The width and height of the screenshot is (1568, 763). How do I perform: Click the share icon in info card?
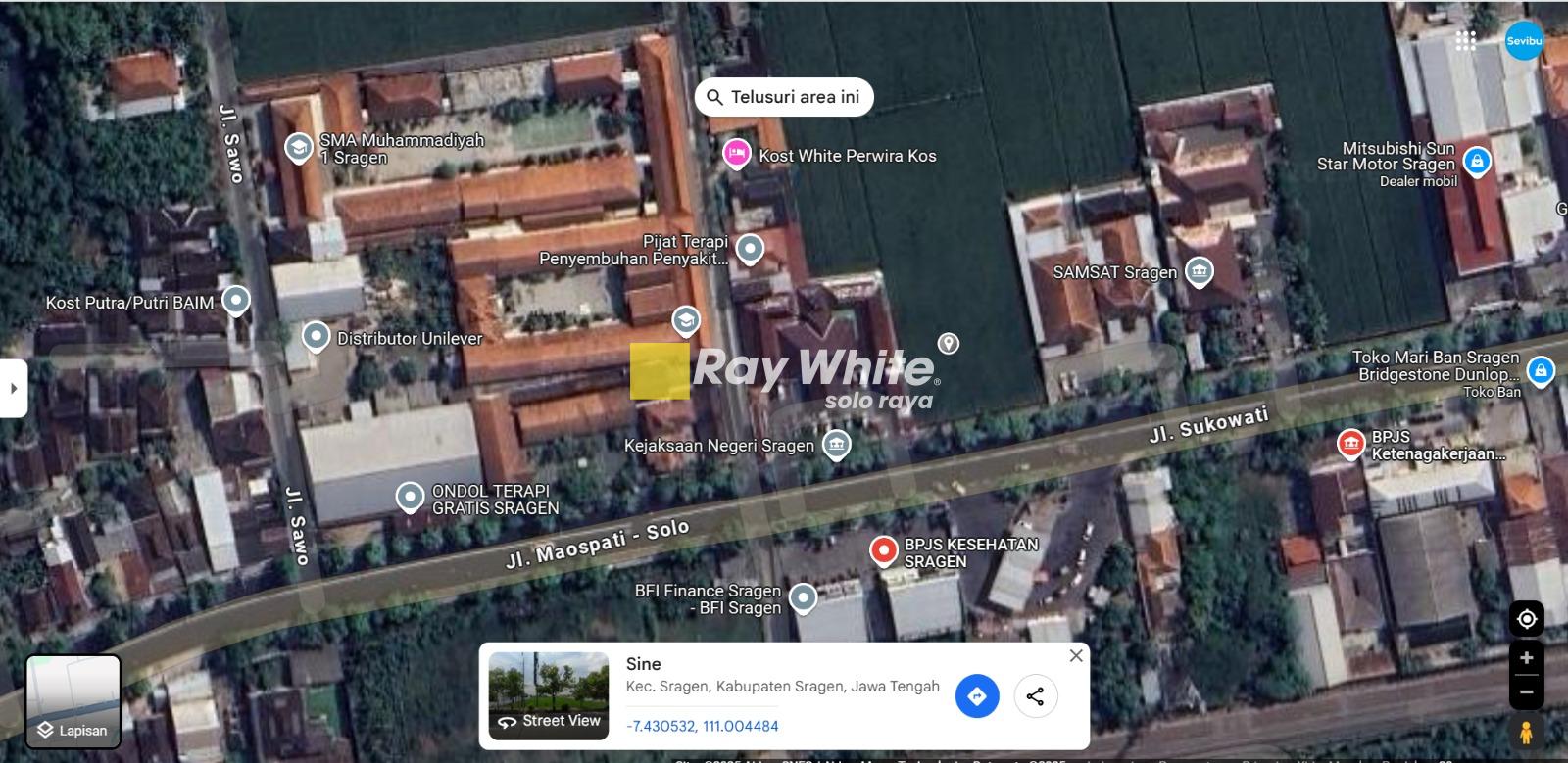(1035, 696)
